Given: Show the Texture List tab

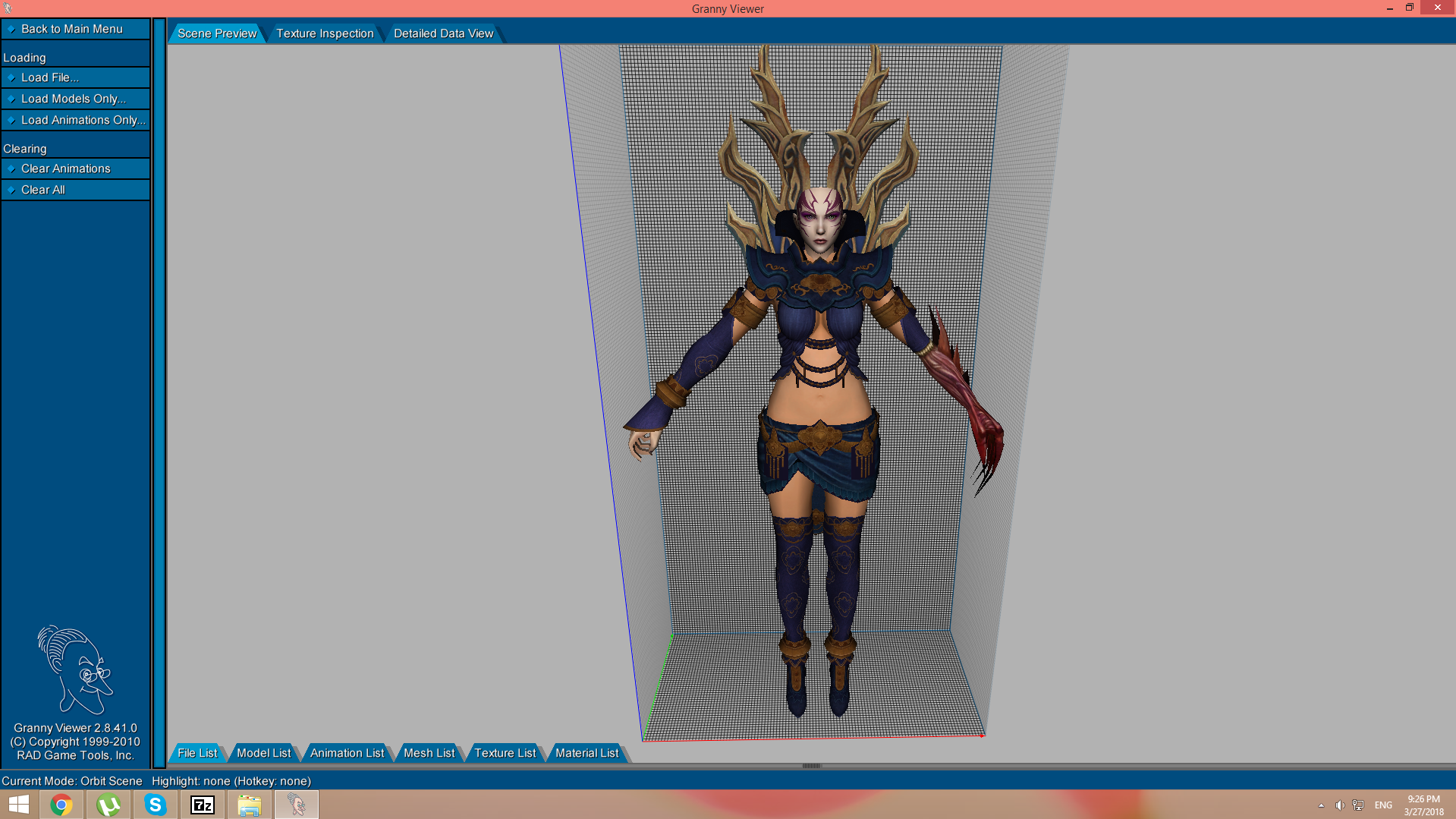Looking at the screenshot, I should [505, 753].
